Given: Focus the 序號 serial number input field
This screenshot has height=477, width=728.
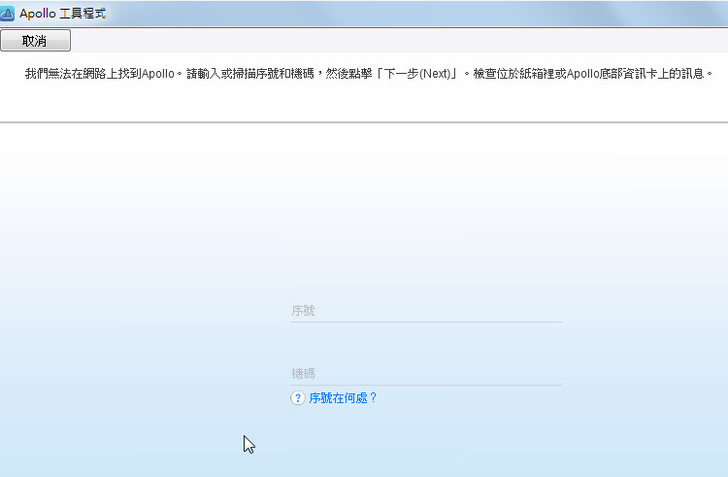Looking at the screenshot, I should point(425,310).
